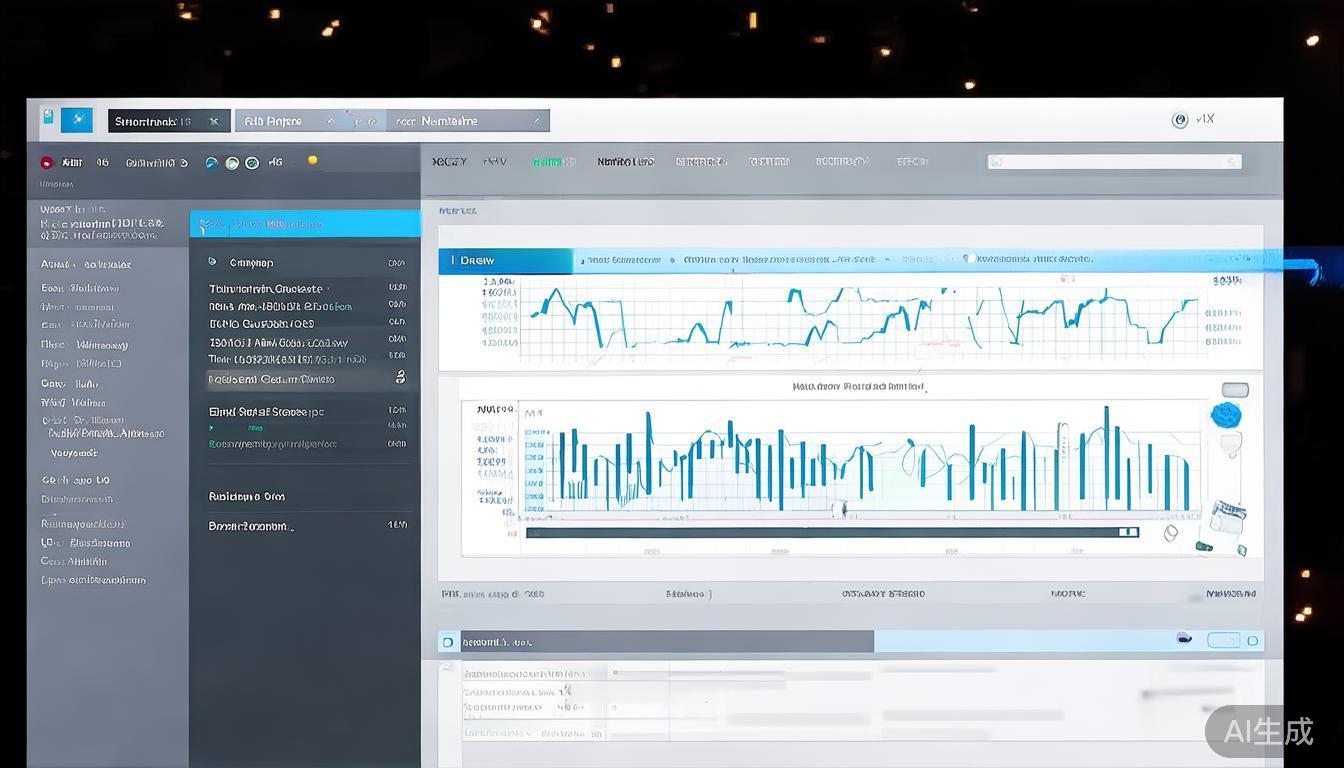1344x768 pixels.
Task: Click the small gray button above blue blob
Action: click(1235, 390)
